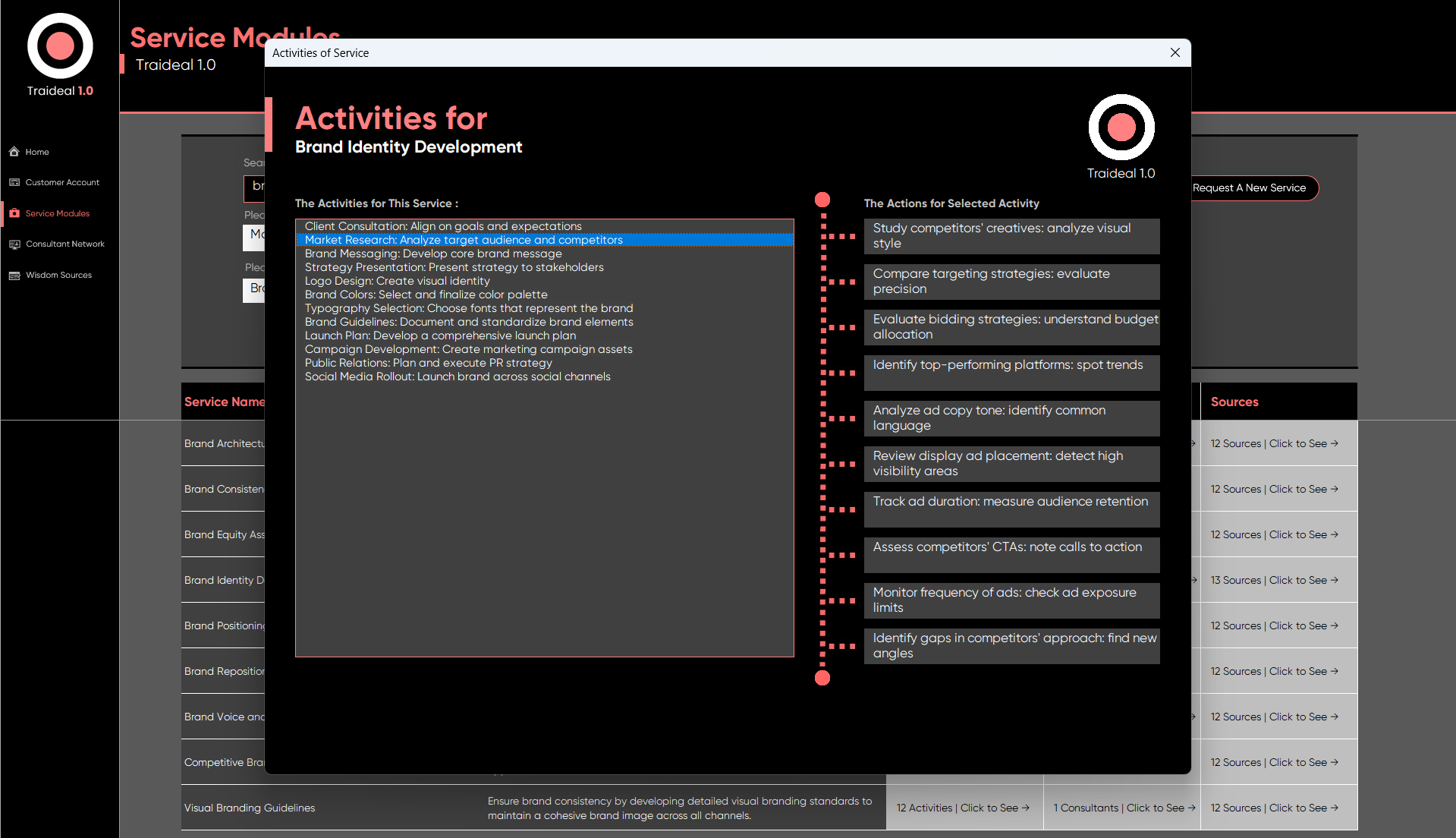Close the Activities of Service dialog
Screen dimensions: 1456x838
pyautogui.click(x=1175, y=52)
